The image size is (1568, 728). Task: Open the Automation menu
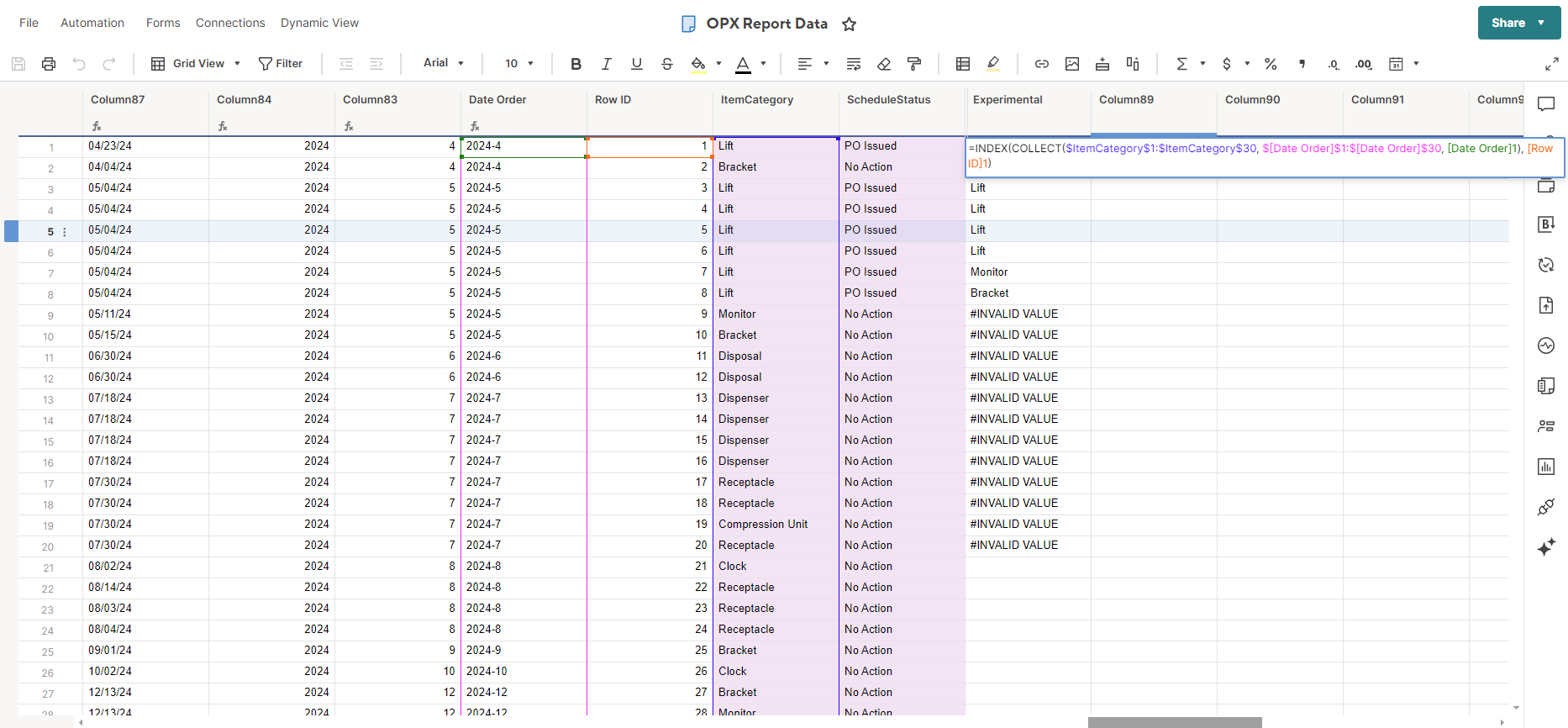click(x=92, y=23)
